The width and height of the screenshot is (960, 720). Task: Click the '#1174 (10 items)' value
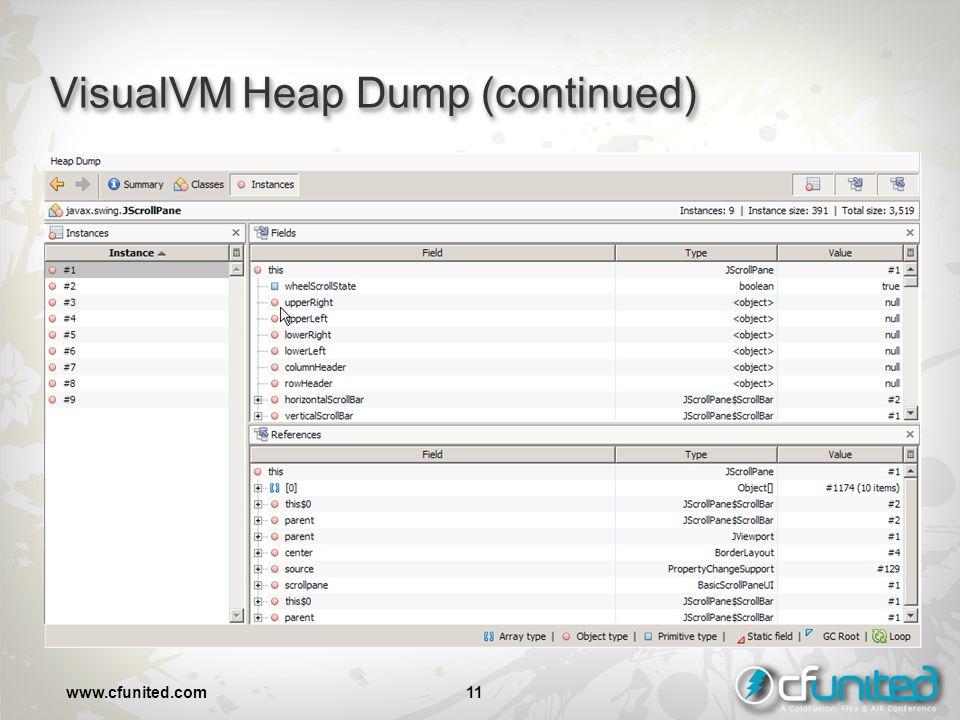(862, 488)
